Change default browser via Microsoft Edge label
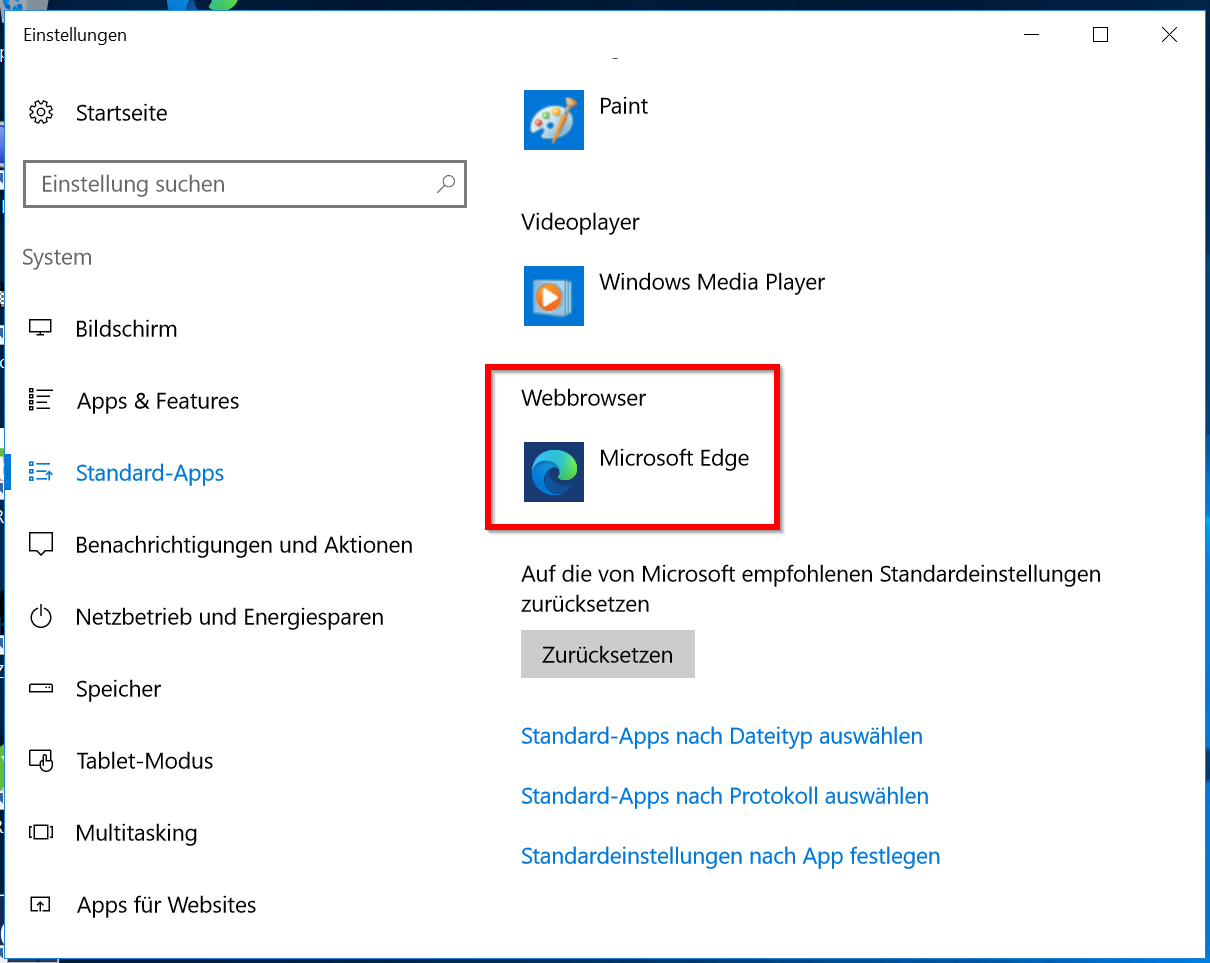 674,458
